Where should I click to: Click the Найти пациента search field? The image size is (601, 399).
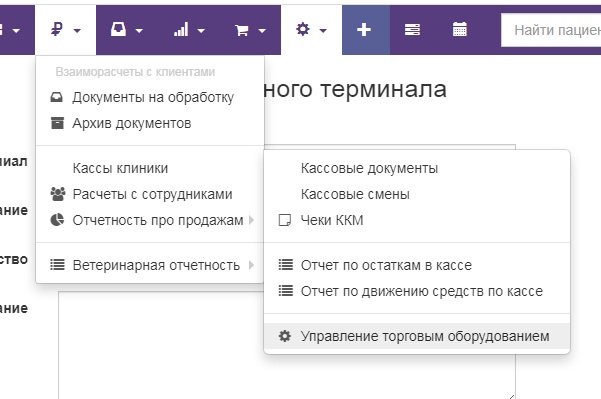click(x=551, y=30)
